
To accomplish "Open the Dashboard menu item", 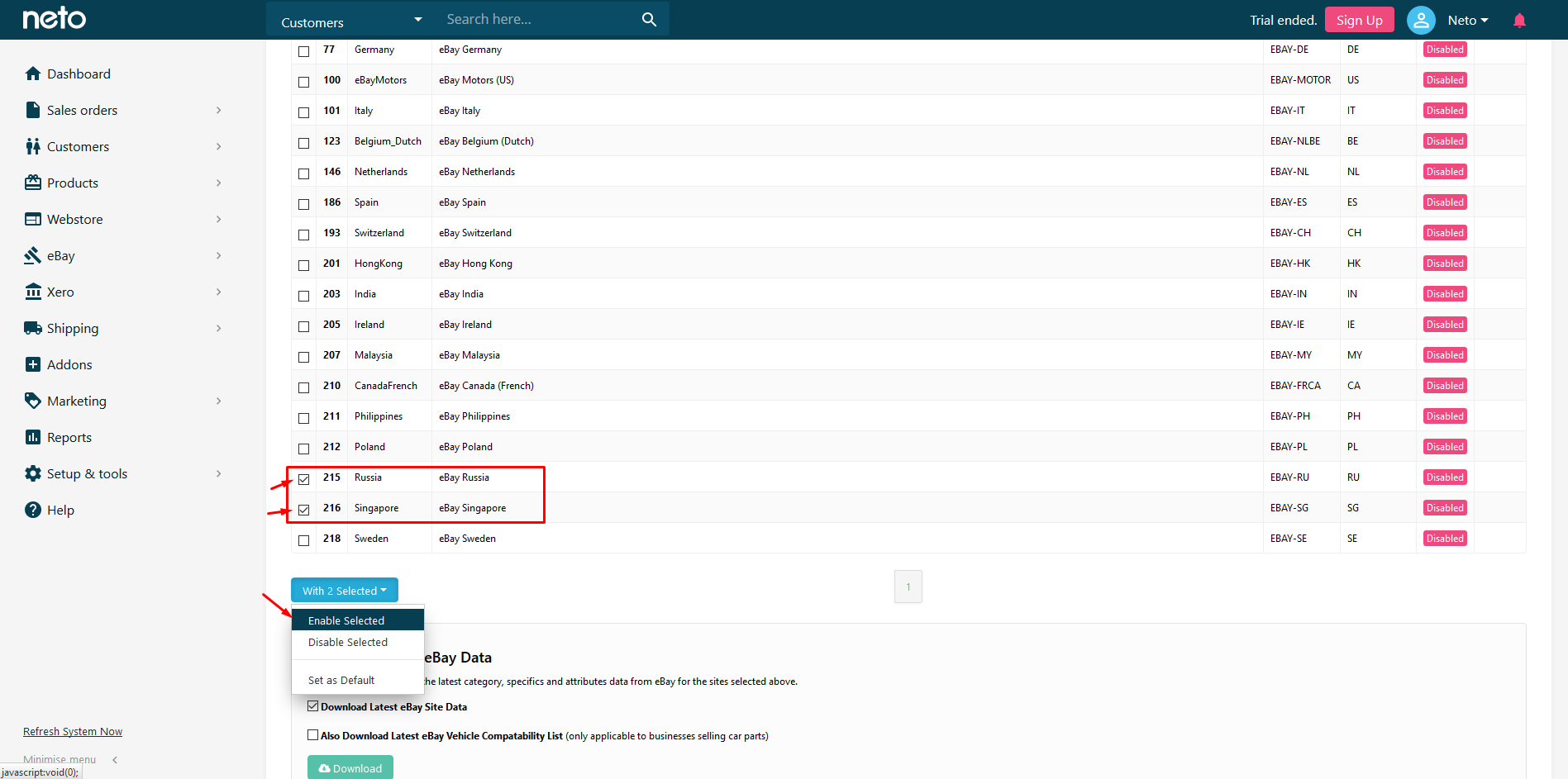I will pyautogui.click(x=79, y=74).
